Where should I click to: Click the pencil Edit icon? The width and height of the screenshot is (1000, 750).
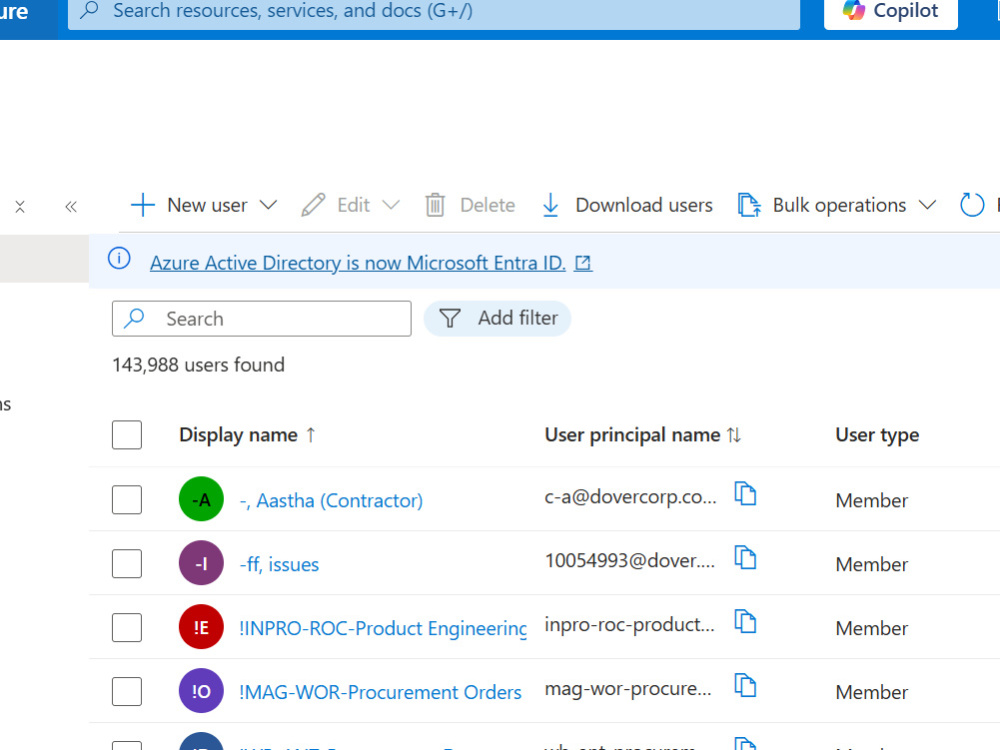pos(313,205)
